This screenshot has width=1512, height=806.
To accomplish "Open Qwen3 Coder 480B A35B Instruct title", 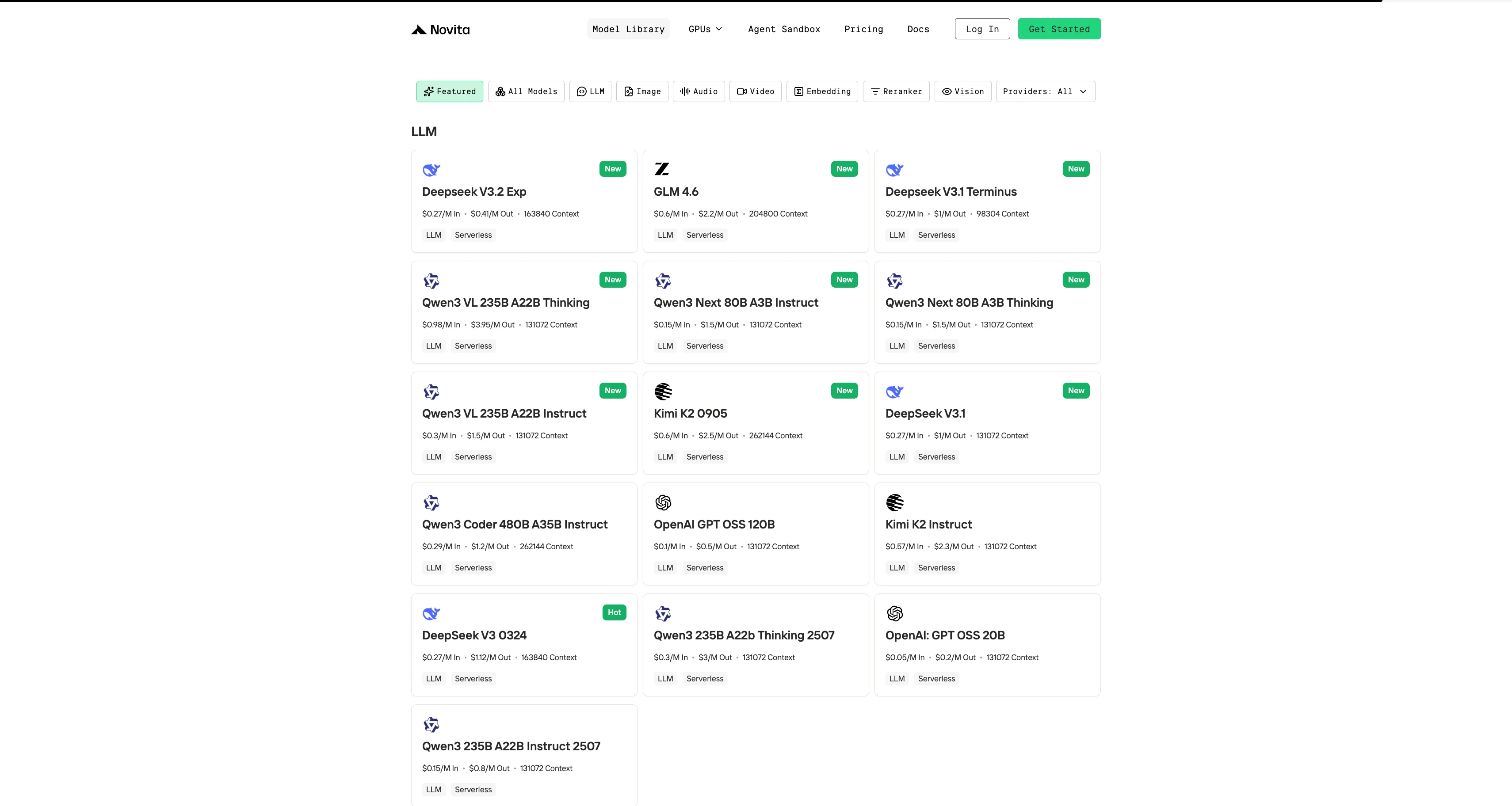I will (515, 525).
